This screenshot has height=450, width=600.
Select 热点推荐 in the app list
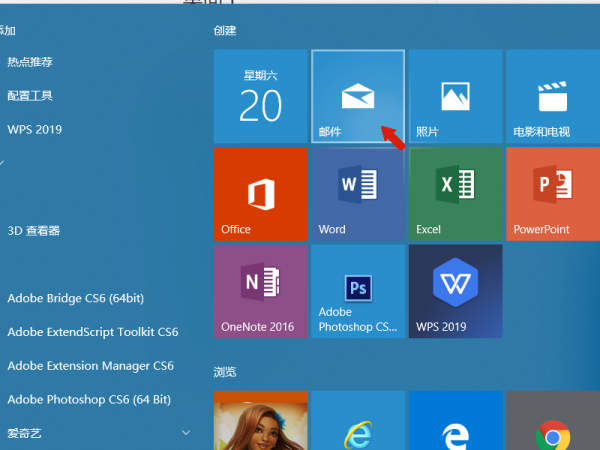[x=30, y=62]
